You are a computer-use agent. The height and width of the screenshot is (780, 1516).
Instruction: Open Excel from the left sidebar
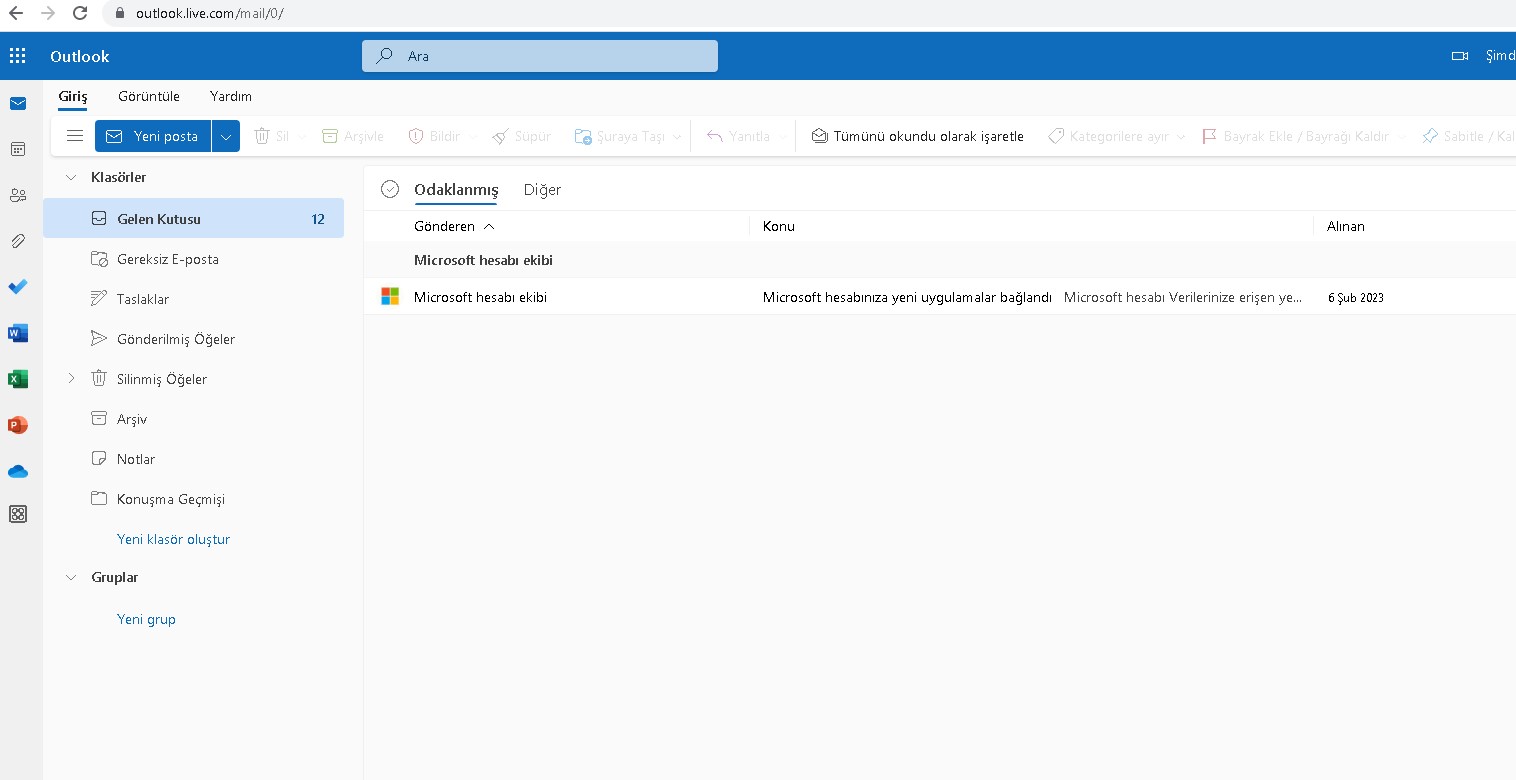click(x=17, y=379)
